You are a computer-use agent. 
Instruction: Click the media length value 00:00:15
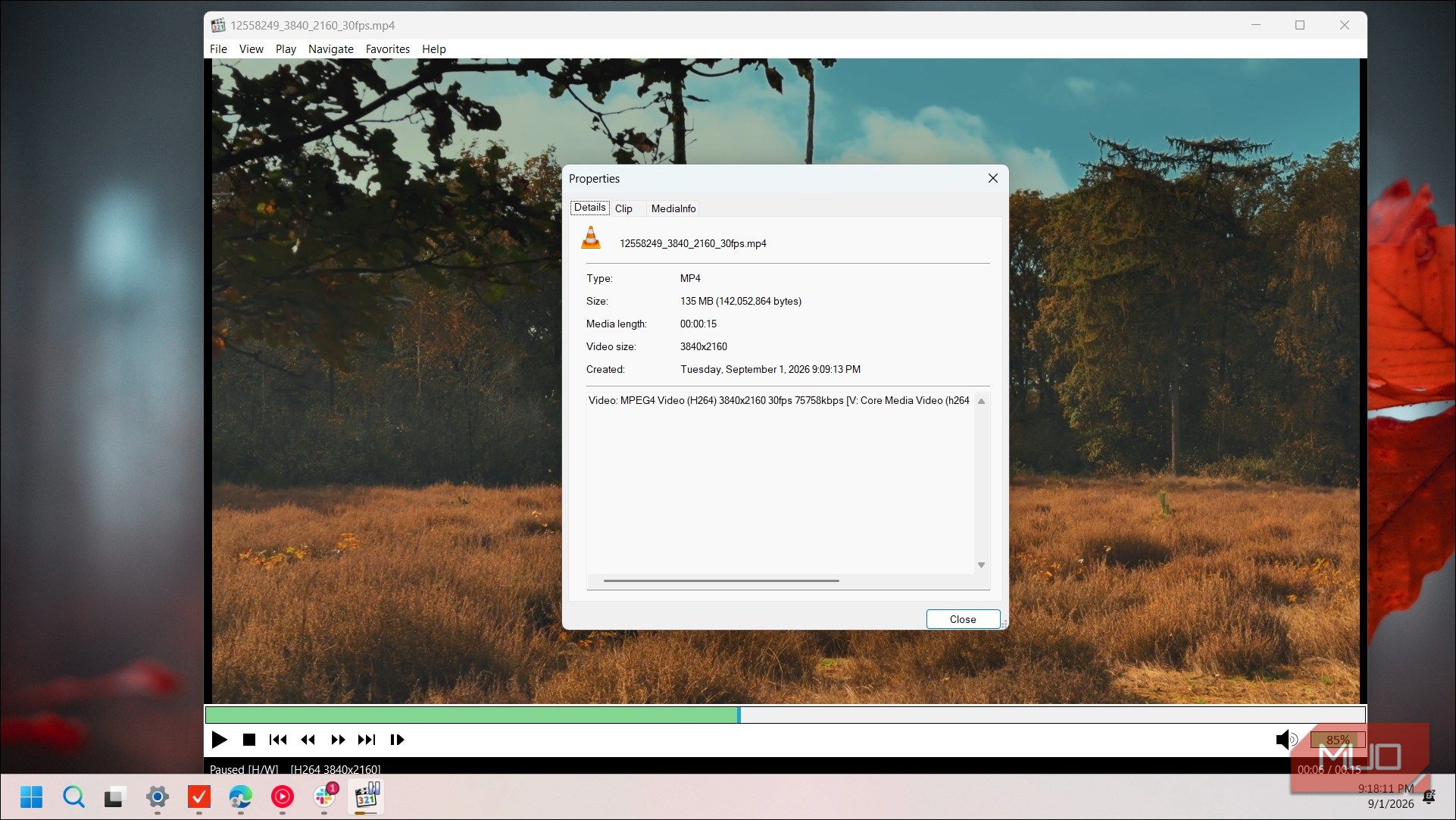698,324
